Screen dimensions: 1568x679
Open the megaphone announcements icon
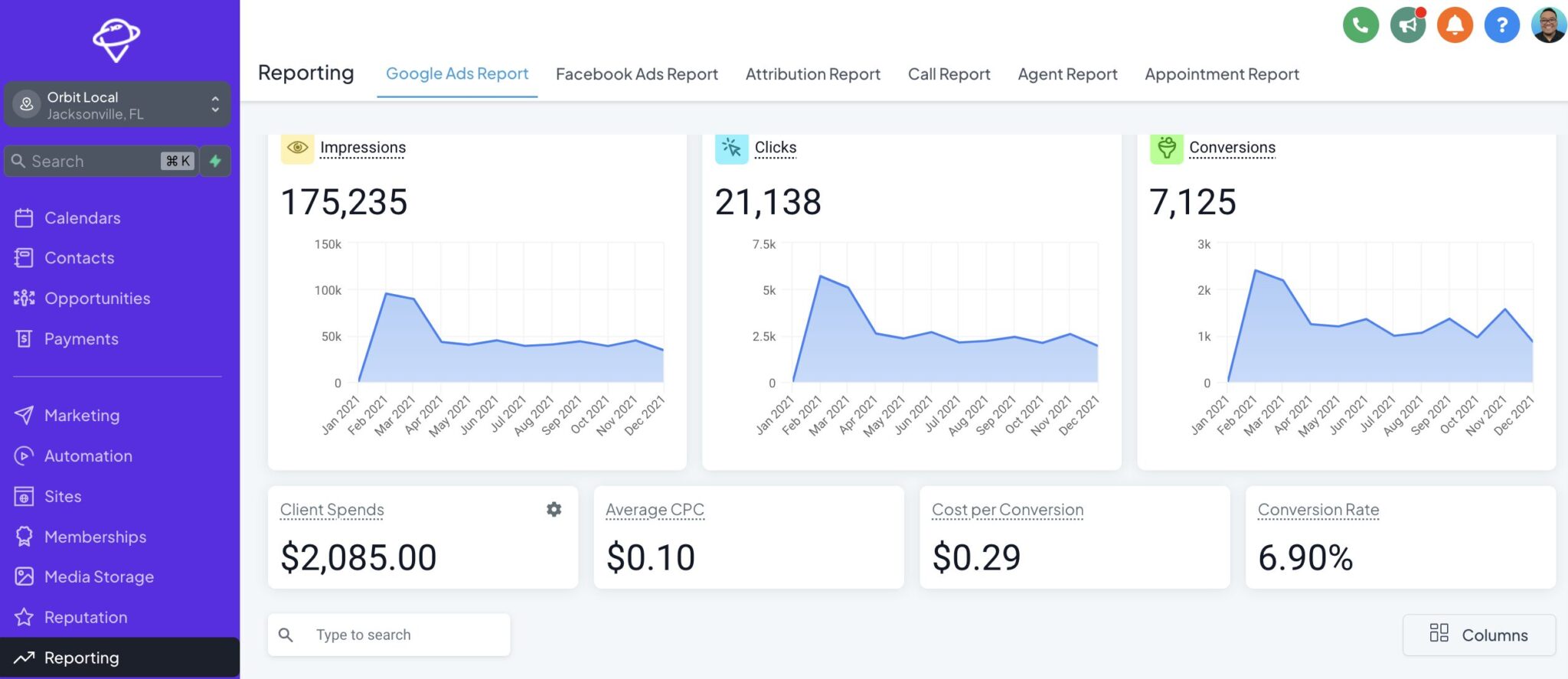click(x=1408, y=25)
